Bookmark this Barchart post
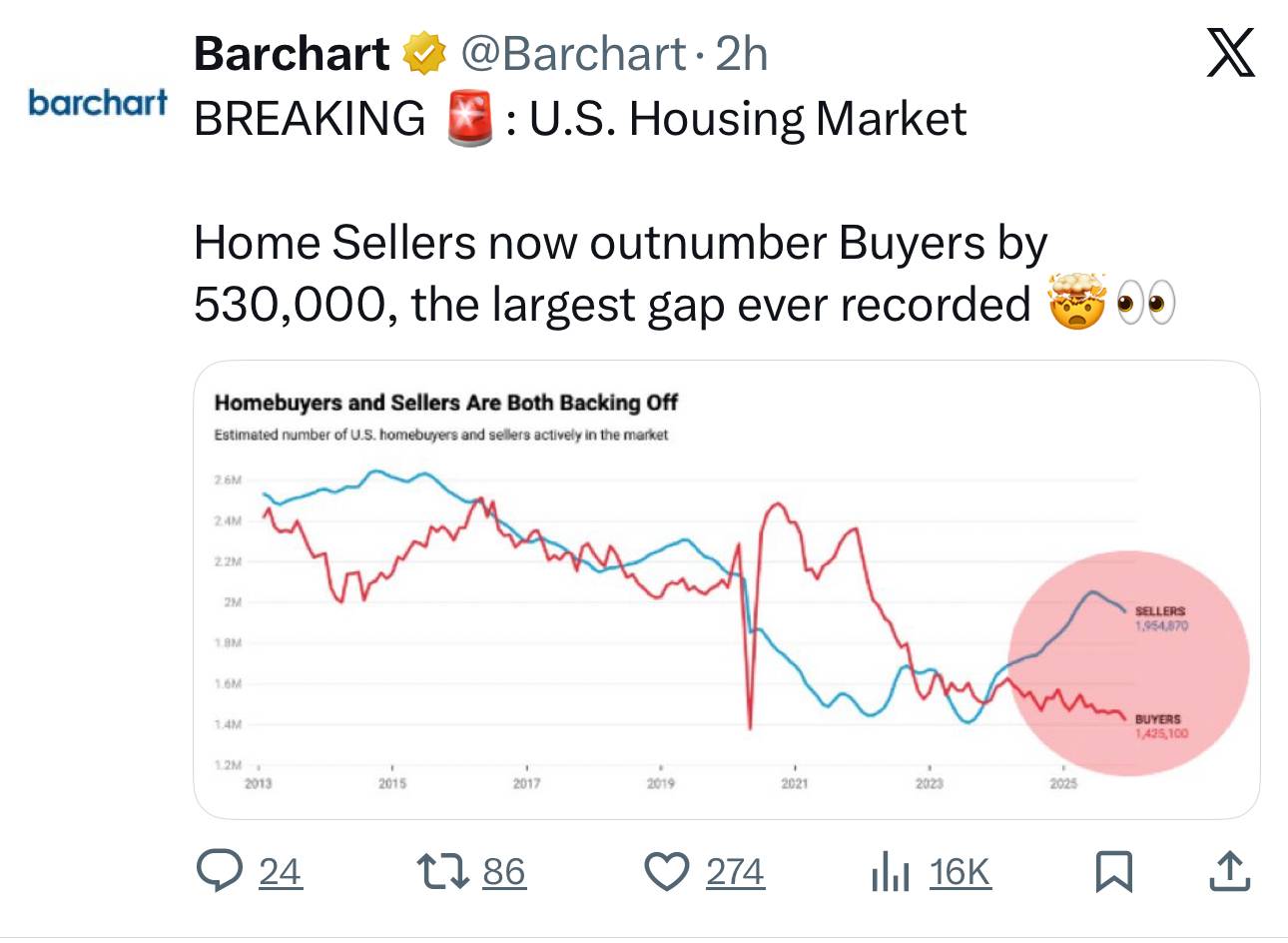The height and width of the screenshot is (943, 1288). pyautogui.click(x=1113, y=871)
